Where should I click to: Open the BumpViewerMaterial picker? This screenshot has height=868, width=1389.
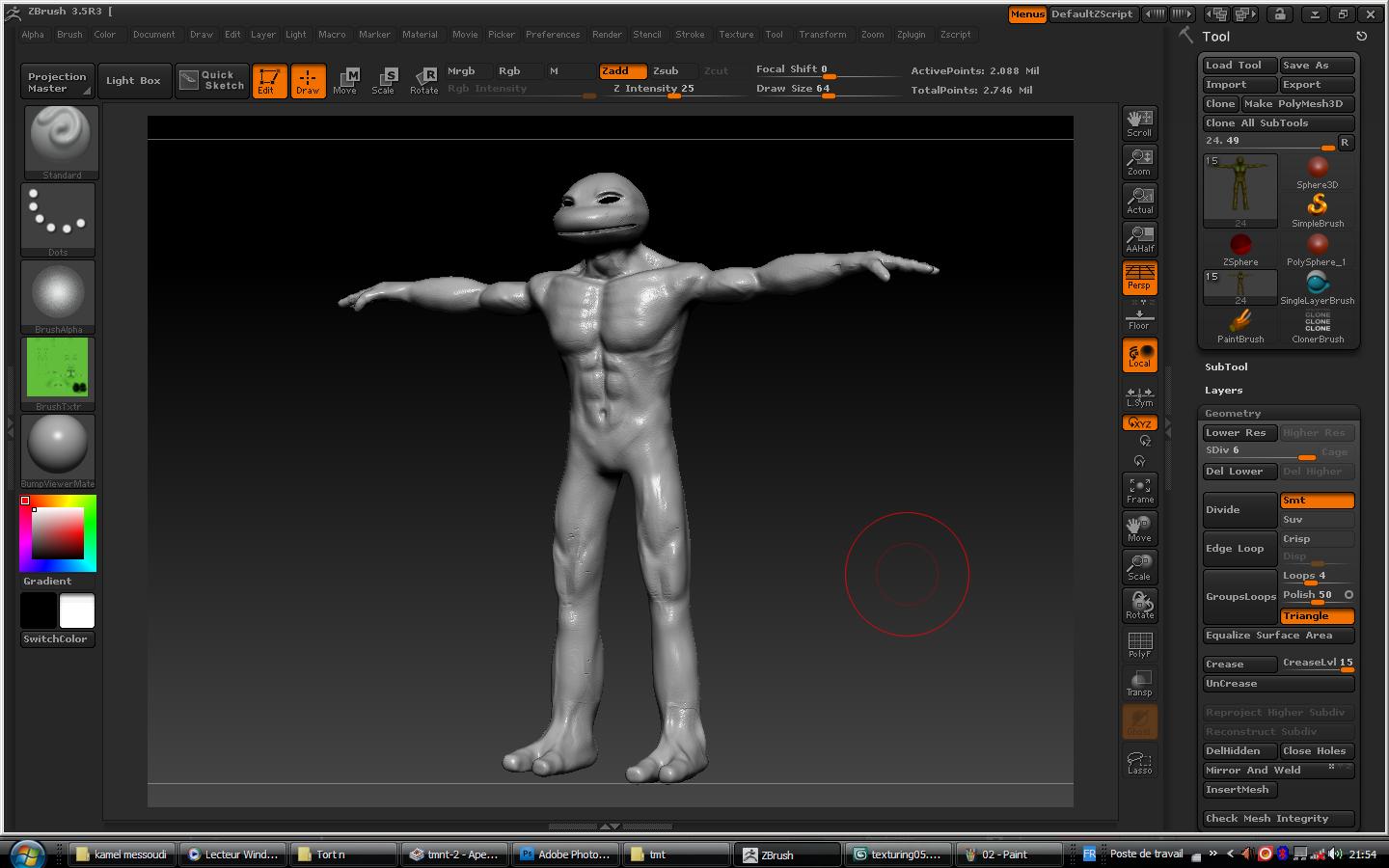(x=58, y=451)
